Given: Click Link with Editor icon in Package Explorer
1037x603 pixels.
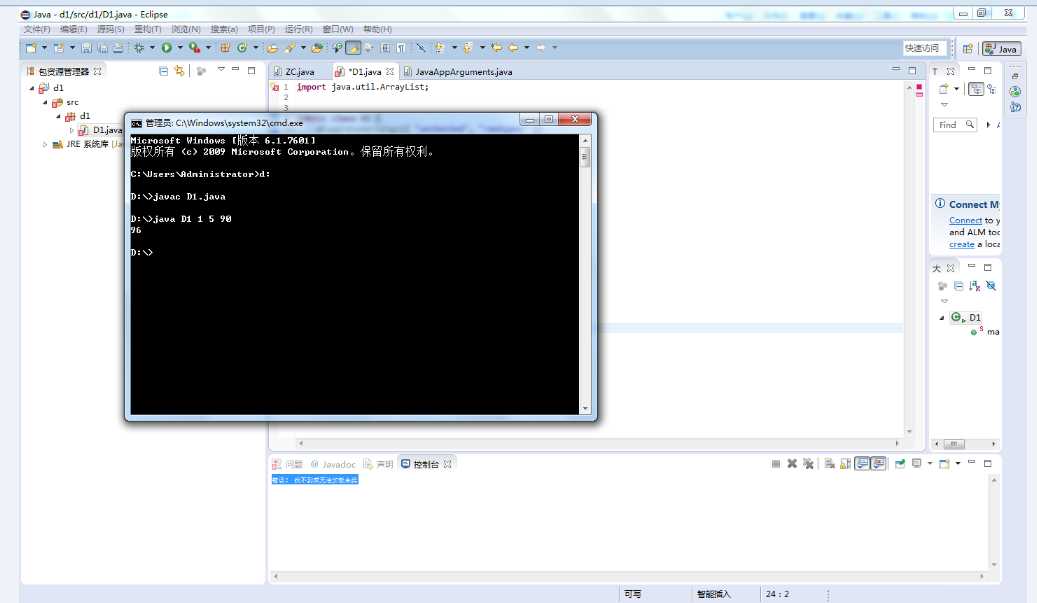Looking at the screenshot, I should tap(179, 71).
